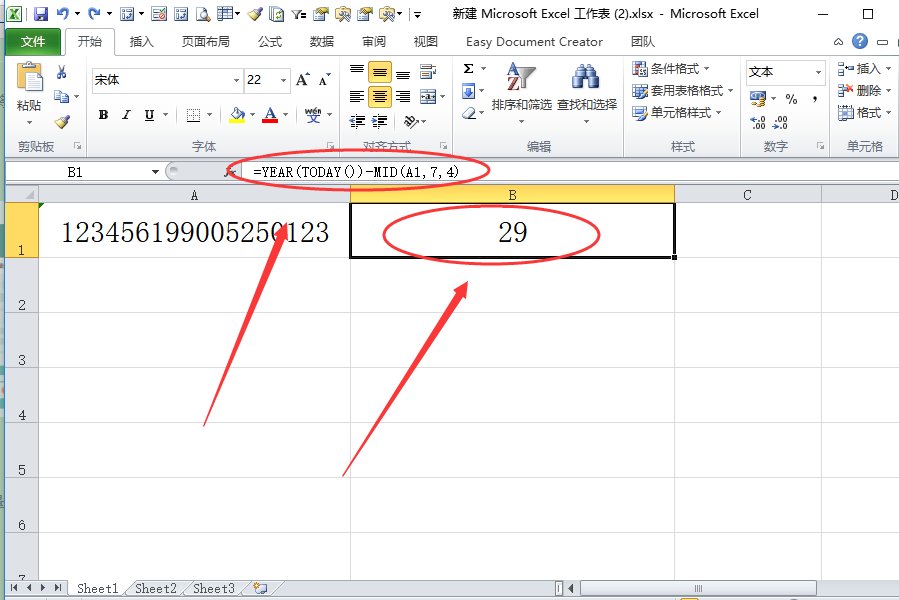The image size is (899, 600).
Task: Click the merge and center icon
Action: coord(428,97)
